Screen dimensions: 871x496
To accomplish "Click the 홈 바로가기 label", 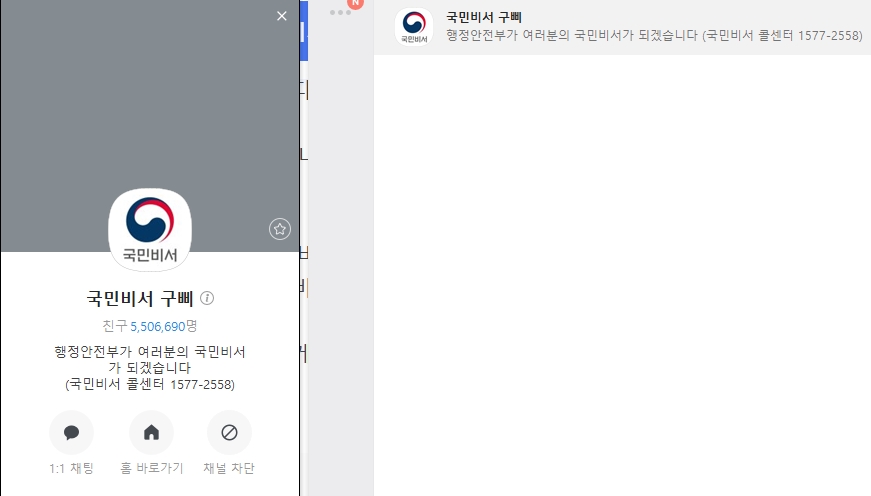I will point(151,468).
